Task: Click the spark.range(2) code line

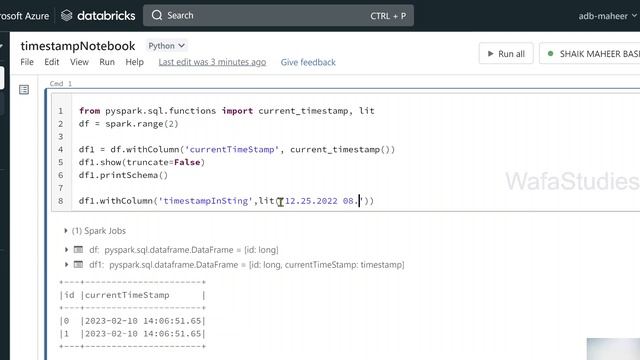Action: pyautogui.click(x=129, y=124)
